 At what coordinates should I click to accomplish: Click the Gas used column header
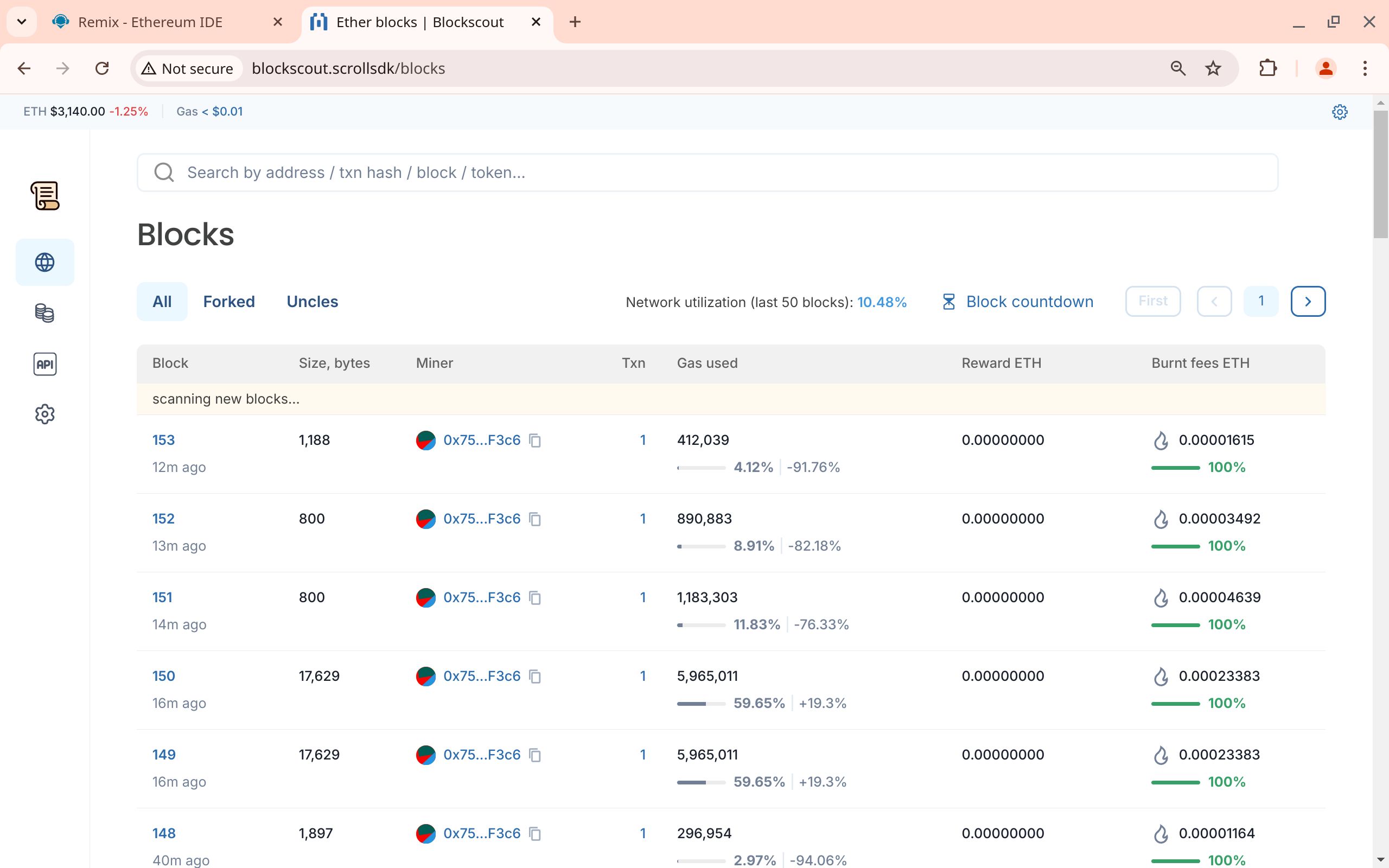[x=707, y=363]
